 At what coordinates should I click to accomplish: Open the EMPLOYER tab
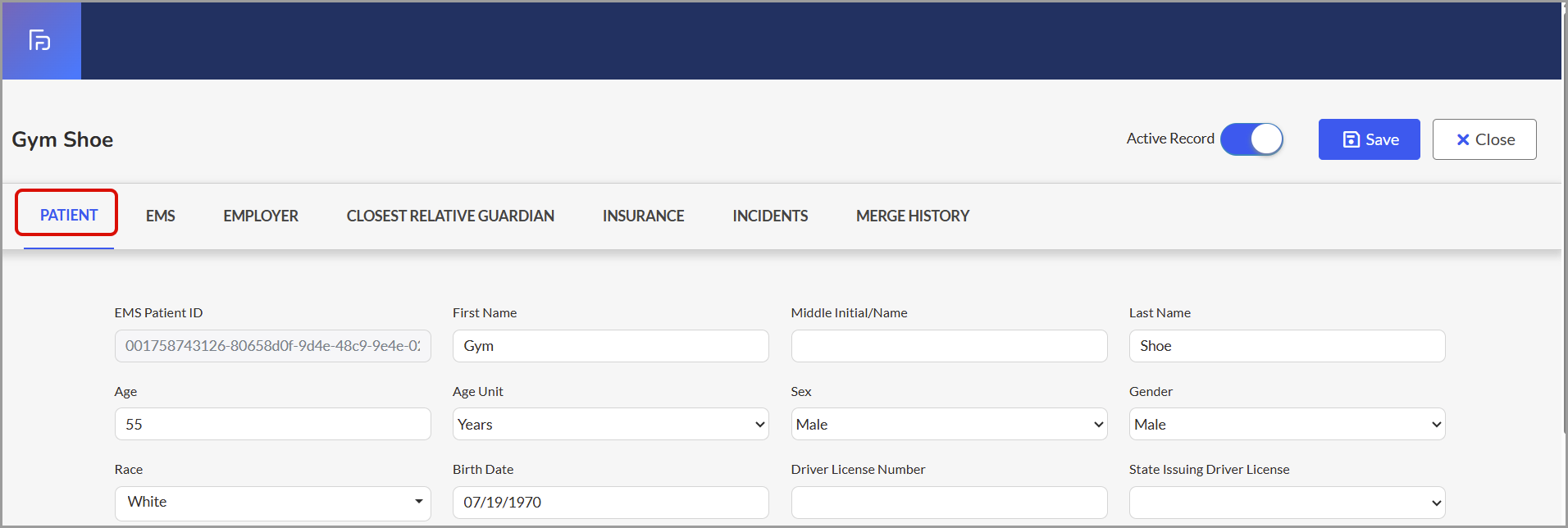(x=261, y=216)
